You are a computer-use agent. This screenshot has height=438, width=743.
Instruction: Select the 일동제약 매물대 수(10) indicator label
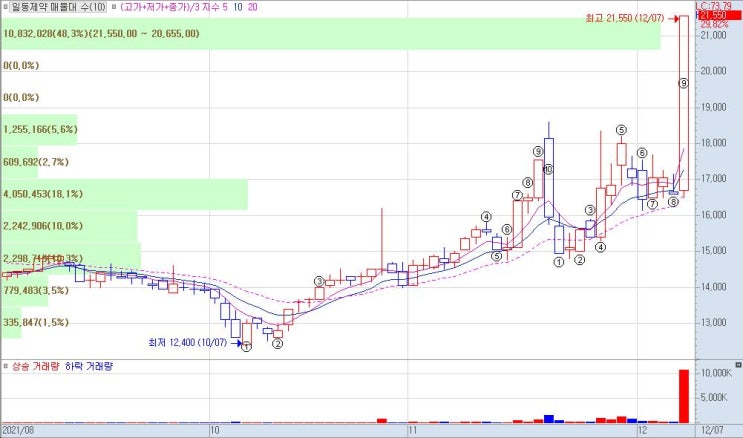click(x=58, y=7)
